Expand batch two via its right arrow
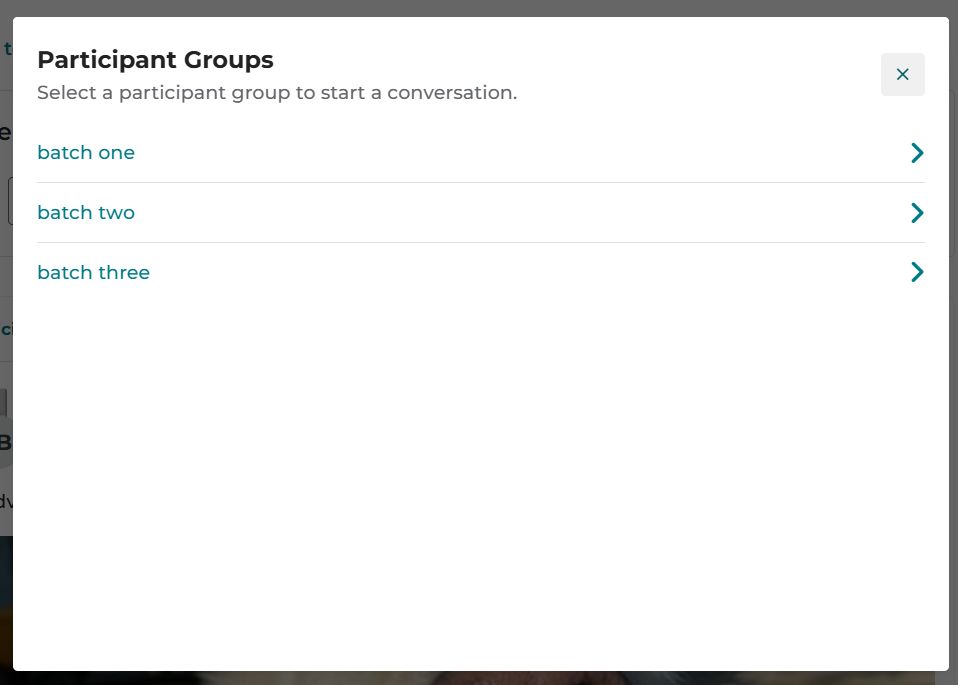The width and height of the screenshot is (958, 685). pos(917,213)
